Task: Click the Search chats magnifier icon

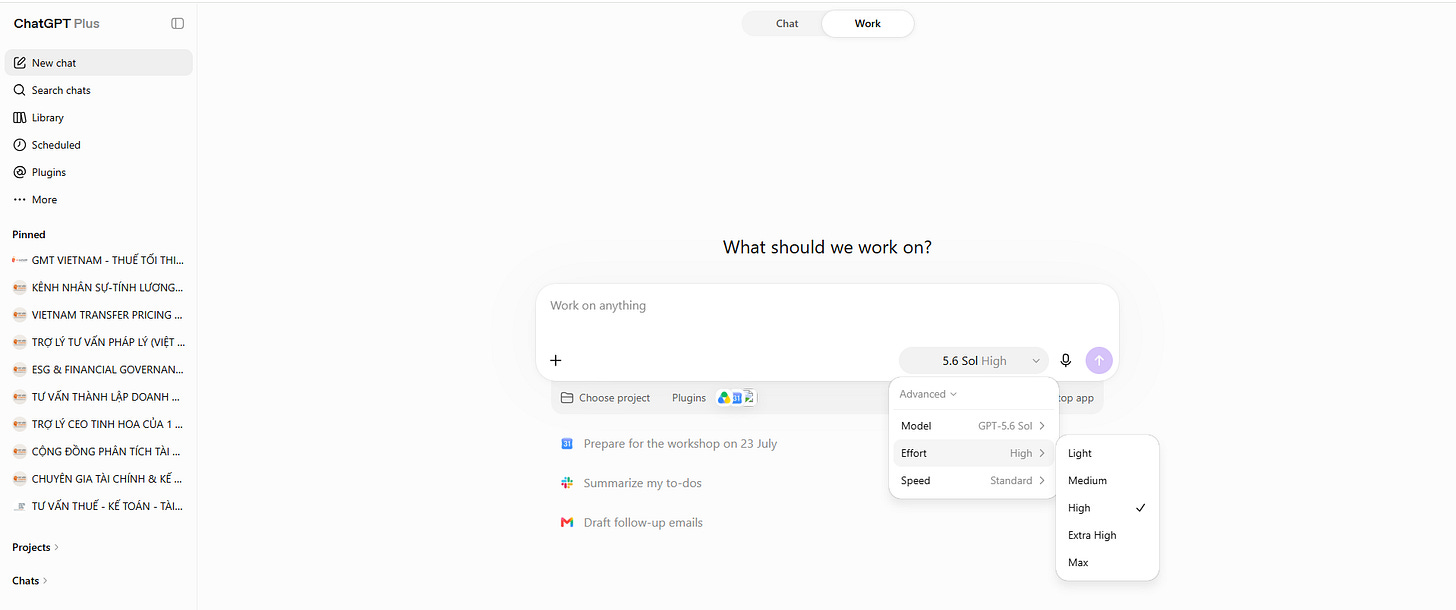Action: (20, 90)
